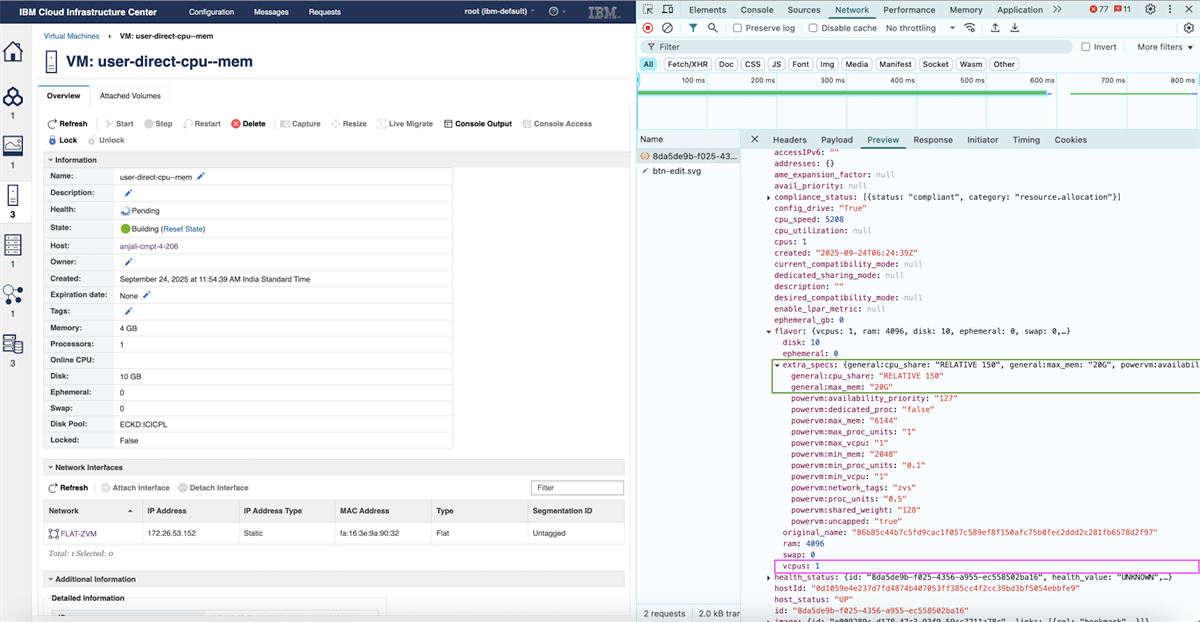The height and width of the screenshot is (622, 1200).
Task: Switch to the Attached Volumes tab
Action: point(130,96)
